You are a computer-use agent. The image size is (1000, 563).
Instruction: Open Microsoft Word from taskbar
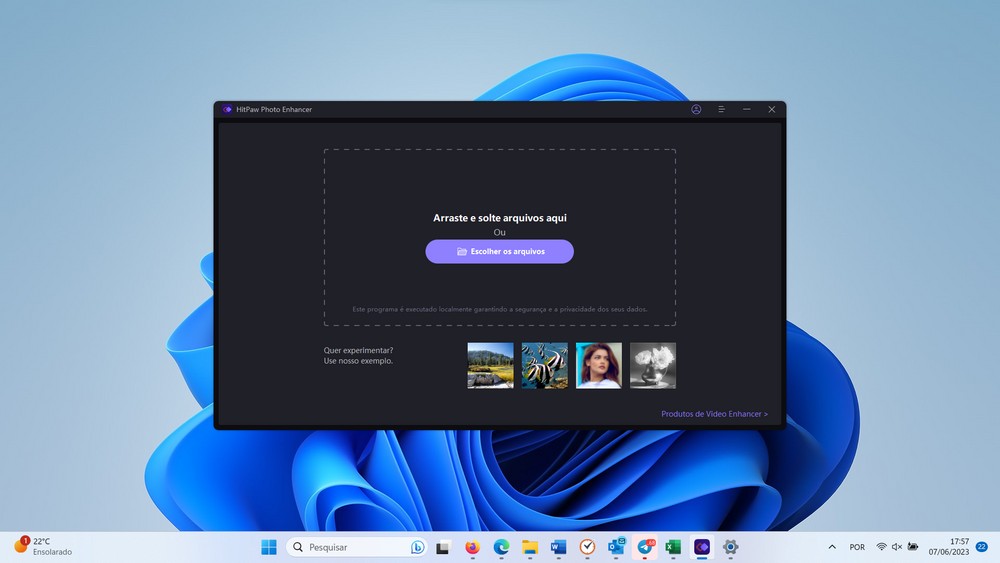coord(558,547)
